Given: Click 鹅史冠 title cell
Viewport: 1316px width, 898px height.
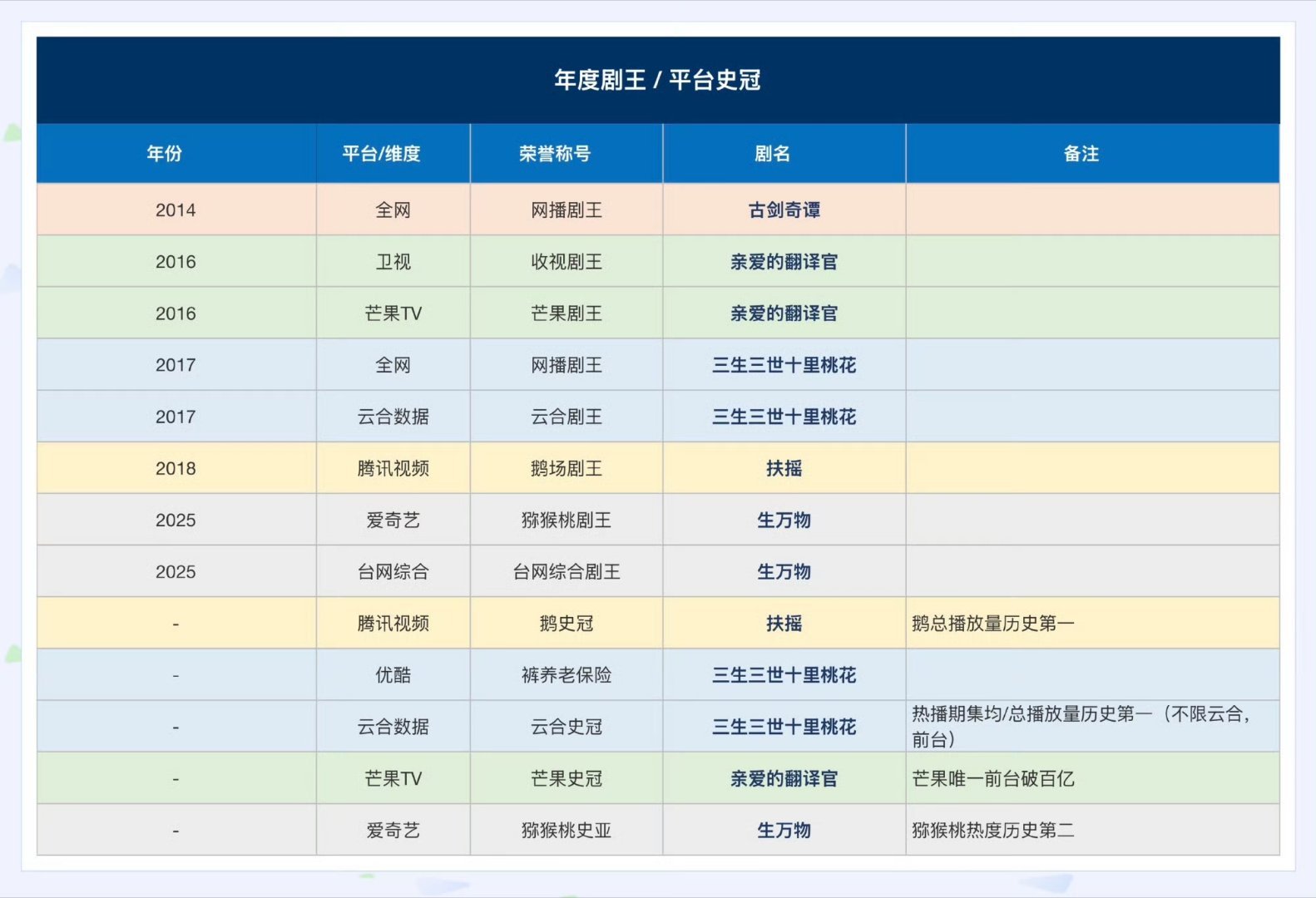Looking at the screenshot, I should point(566,624).
